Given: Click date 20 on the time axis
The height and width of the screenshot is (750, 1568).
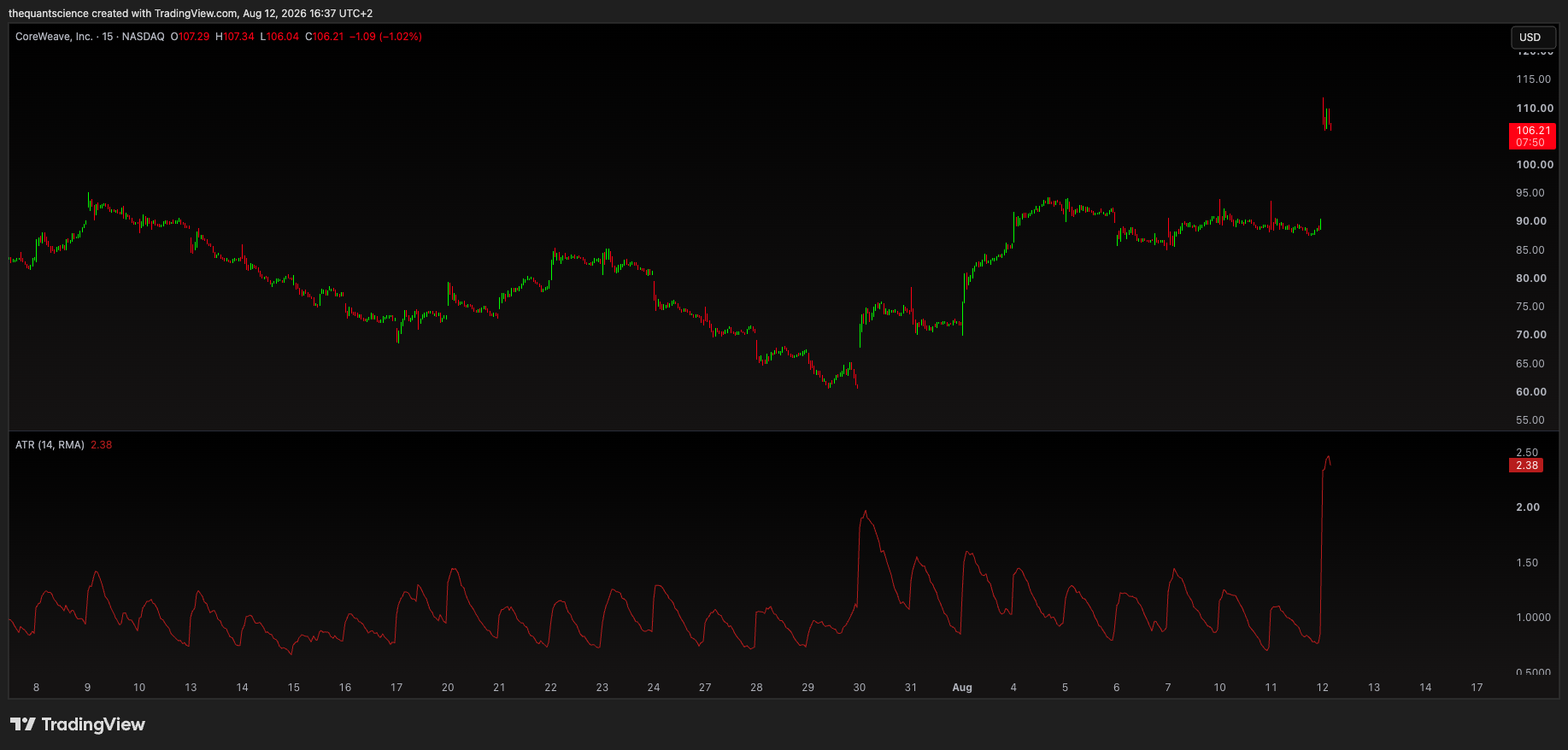Looking at the screenshot, I should pos(448,688).
